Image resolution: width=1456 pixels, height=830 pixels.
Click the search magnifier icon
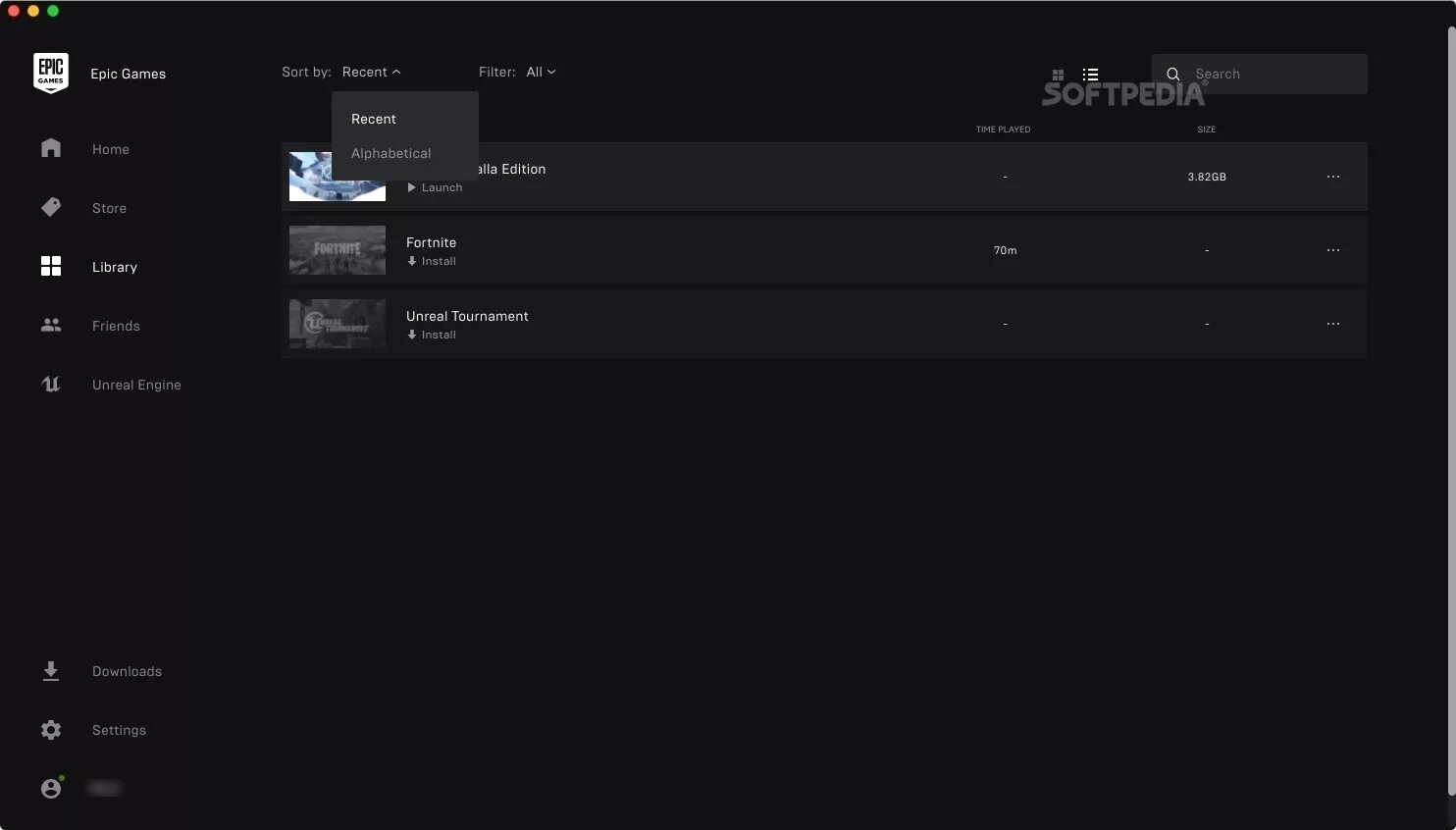point(1172,74)
